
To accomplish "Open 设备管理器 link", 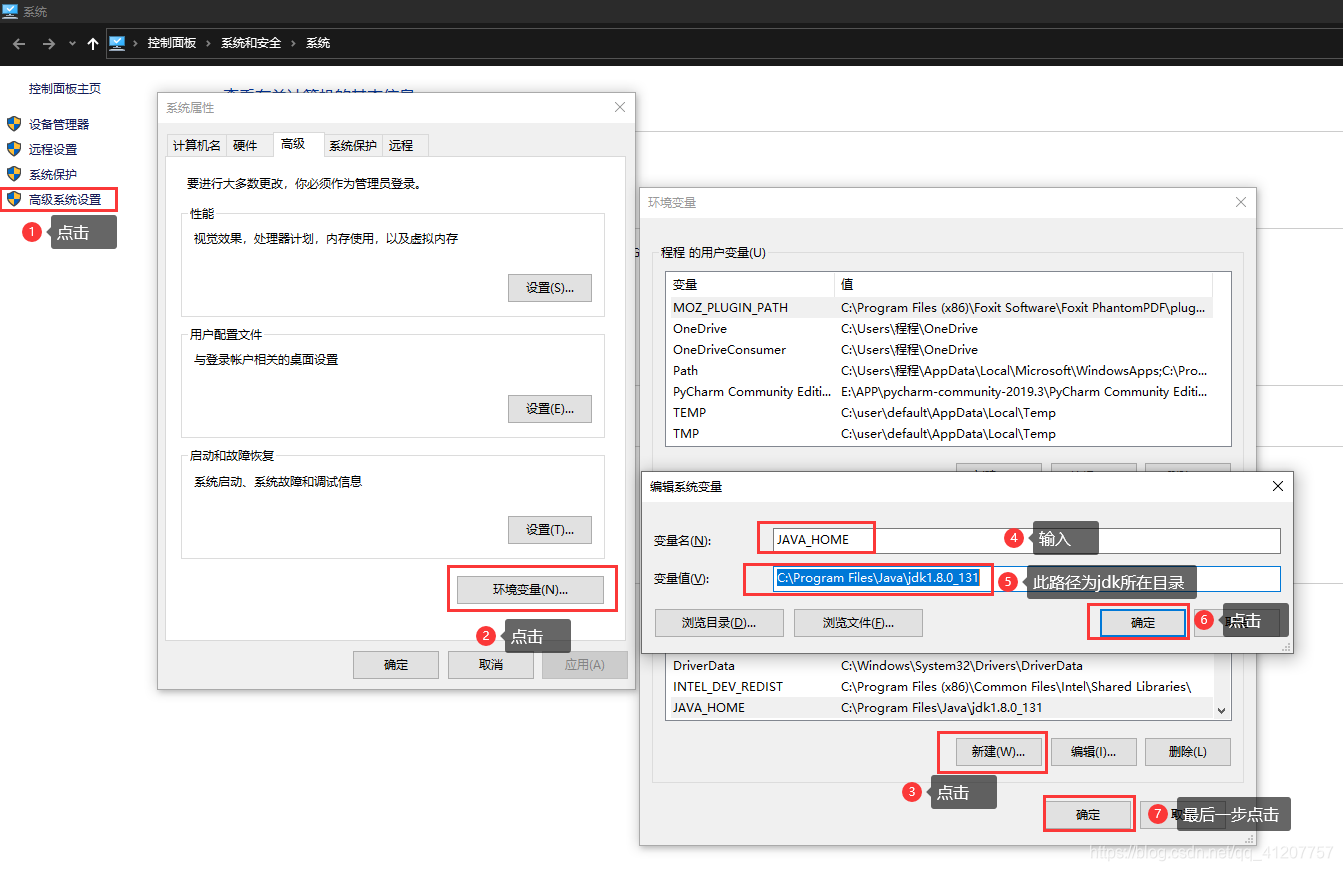I will tap(59, 124).
